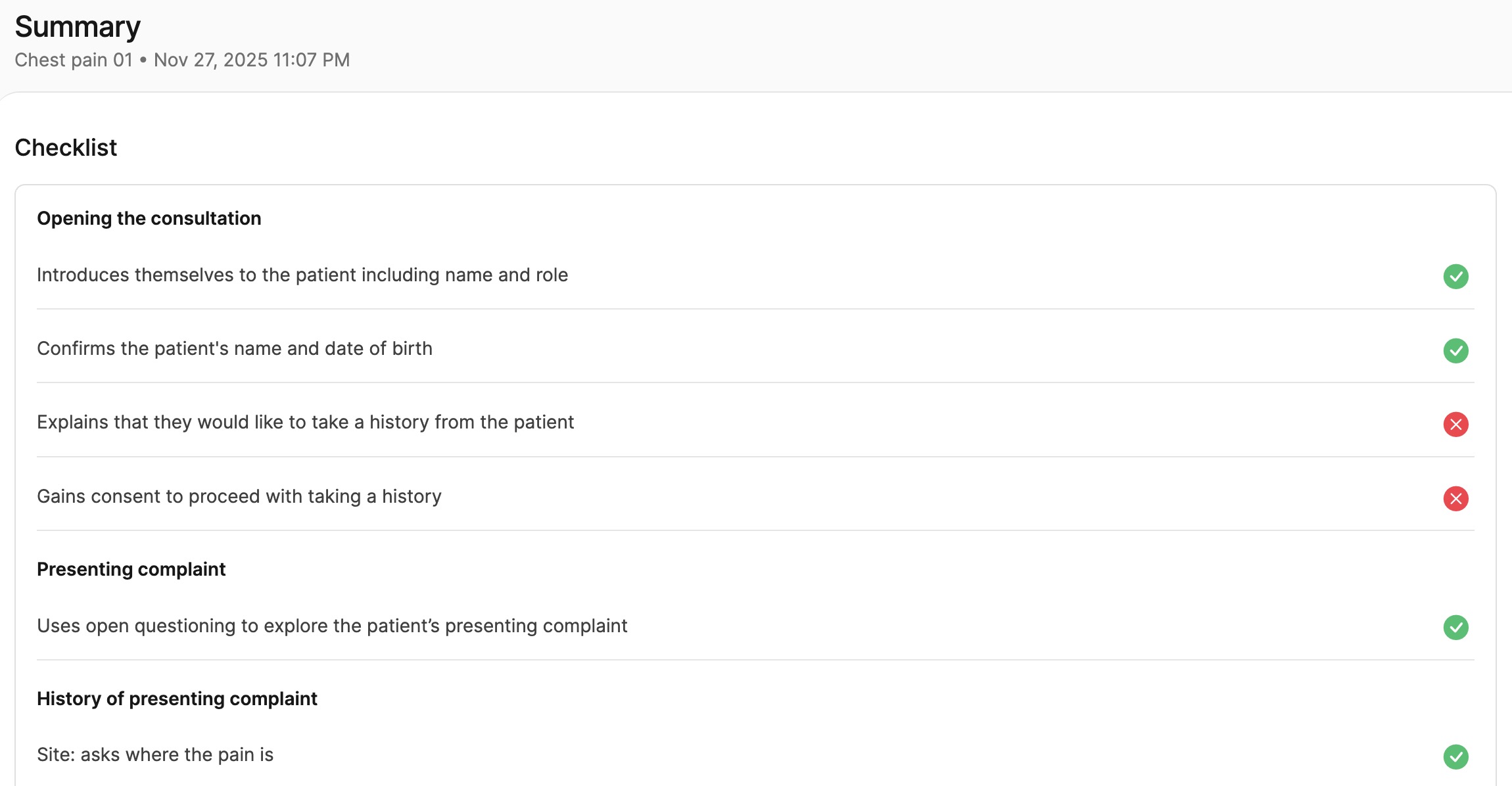
Task: Click the Summary page title
Action: (x=78, y=27)
